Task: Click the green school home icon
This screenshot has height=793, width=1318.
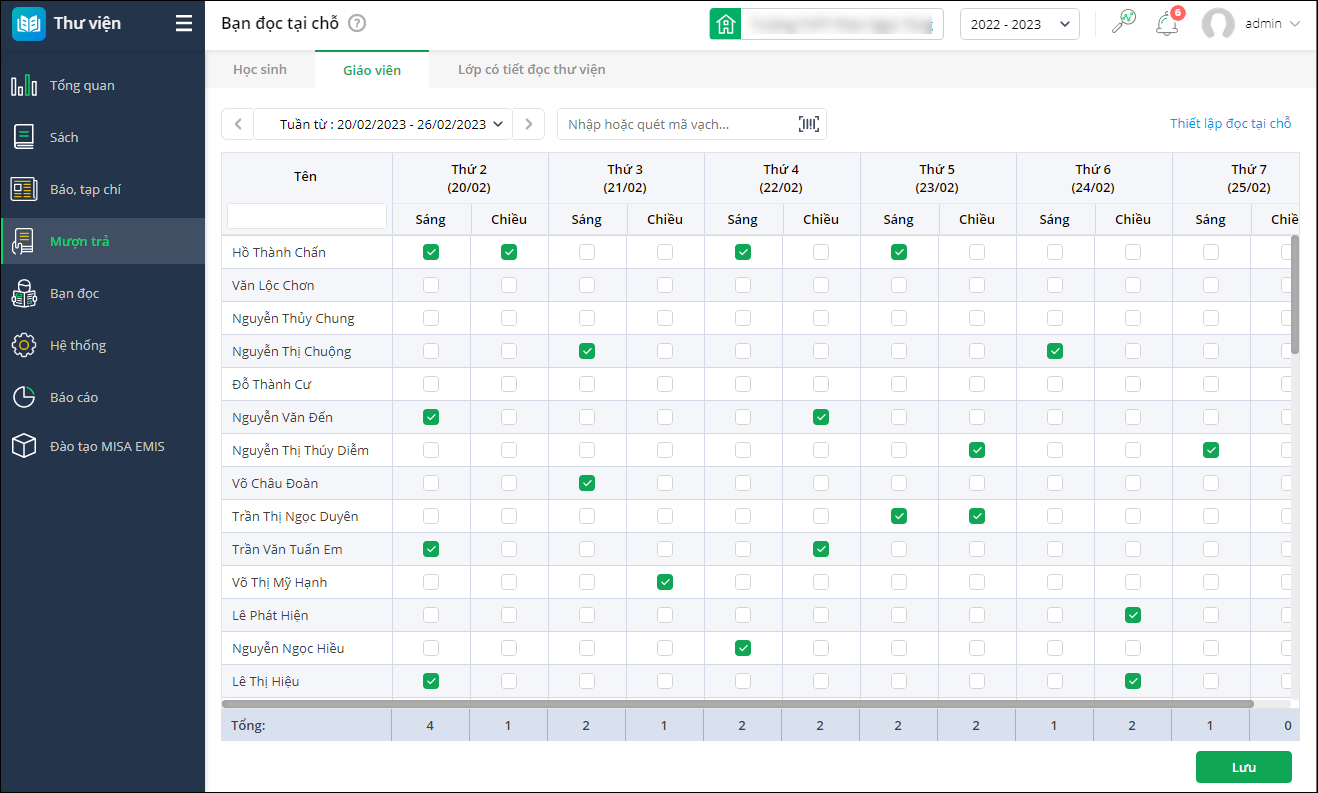Action: 725,24
